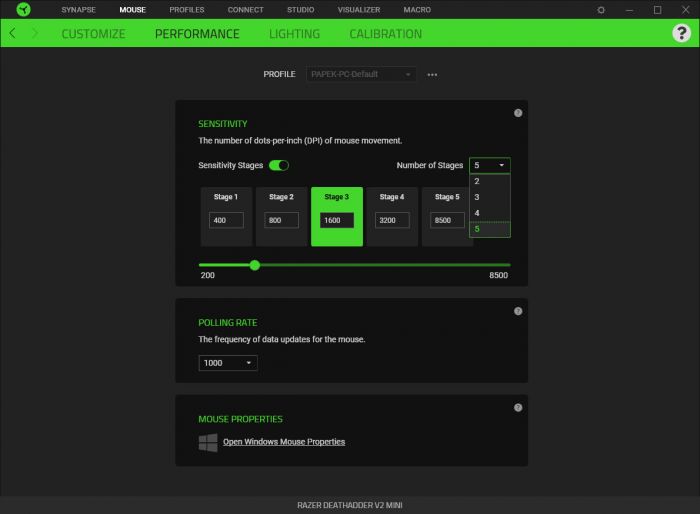This screenshot has height=514, width=700.
Task: Click the Windows logo icon
Action: click(x=208, y=443)
